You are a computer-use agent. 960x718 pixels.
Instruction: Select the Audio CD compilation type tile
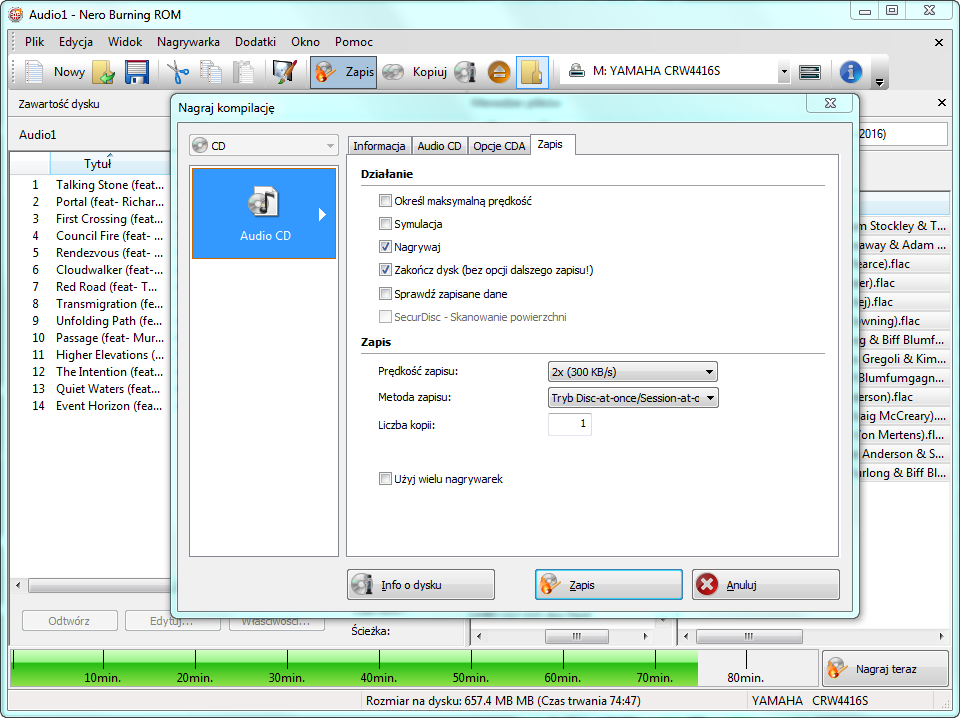coord(264,214)
